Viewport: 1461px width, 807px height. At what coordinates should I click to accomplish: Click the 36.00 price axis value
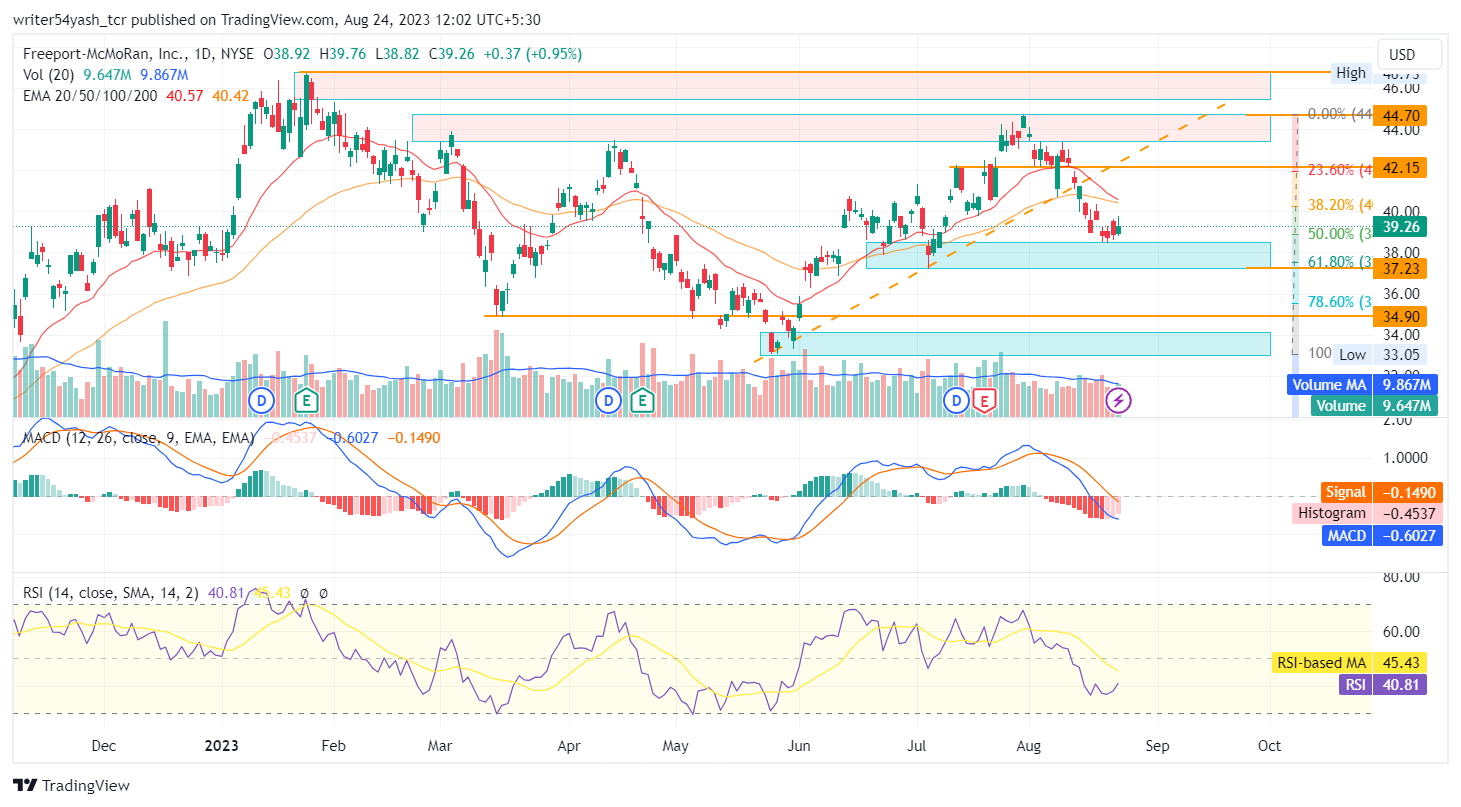pos(1401,293)
